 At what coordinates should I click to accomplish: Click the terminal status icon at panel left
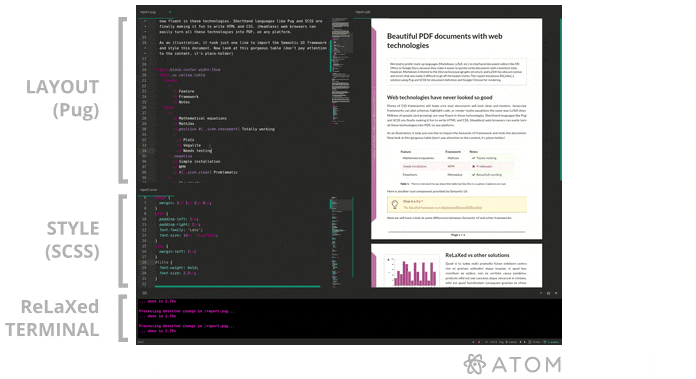tap(144, 293)
